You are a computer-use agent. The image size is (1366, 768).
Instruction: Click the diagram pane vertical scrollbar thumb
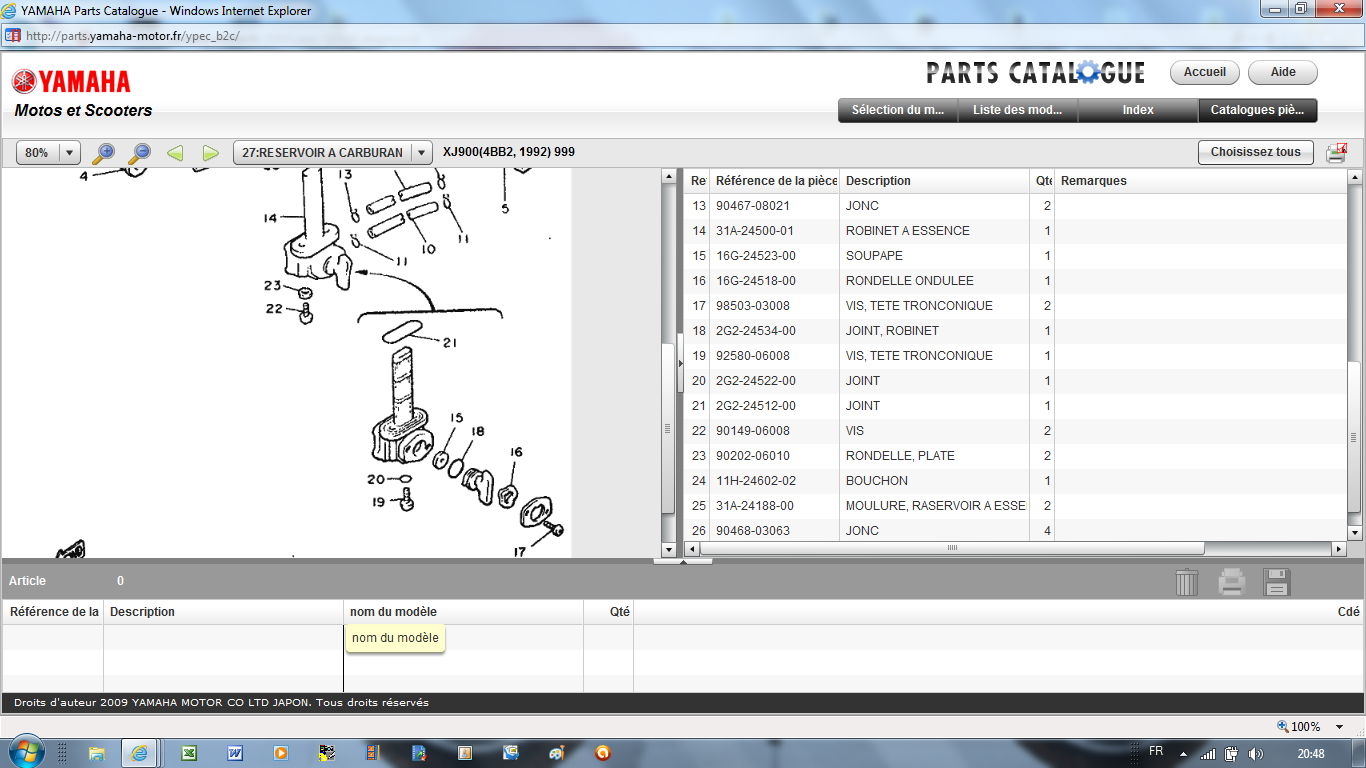click(669, 428)
